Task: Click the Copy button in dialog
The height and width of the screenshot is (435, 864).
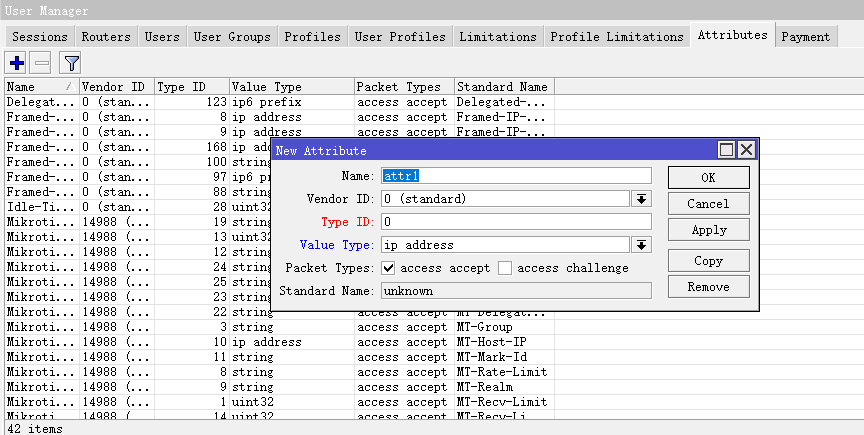Action: click(708, 261)
